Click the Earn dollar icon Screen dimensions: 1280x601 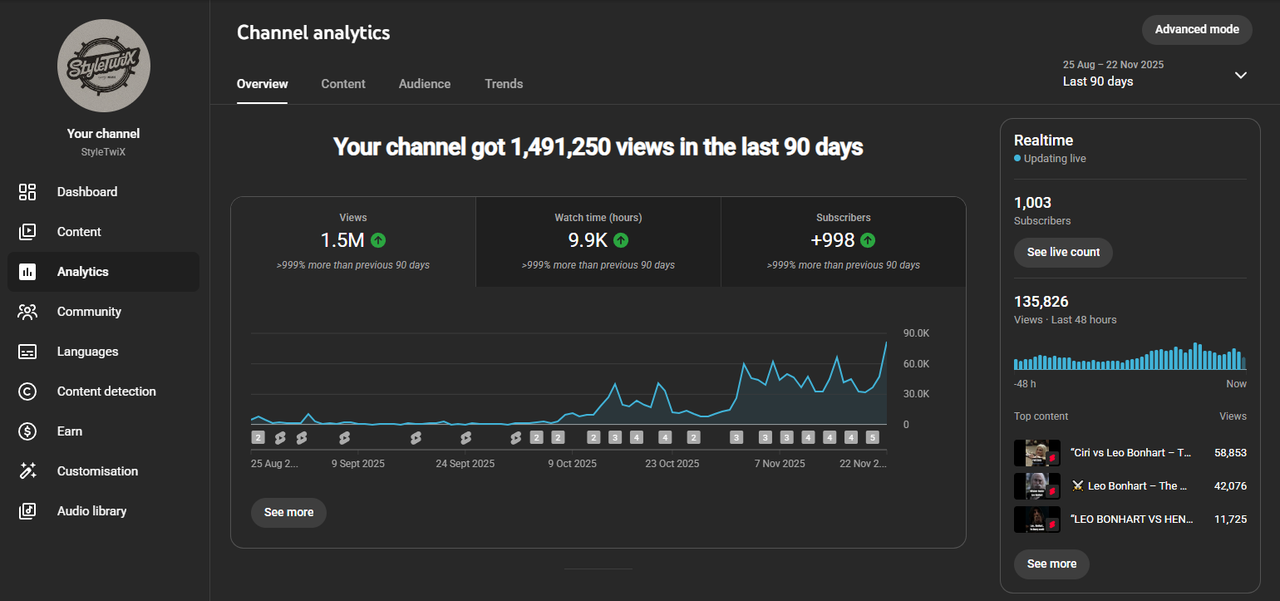coord(27,432)
